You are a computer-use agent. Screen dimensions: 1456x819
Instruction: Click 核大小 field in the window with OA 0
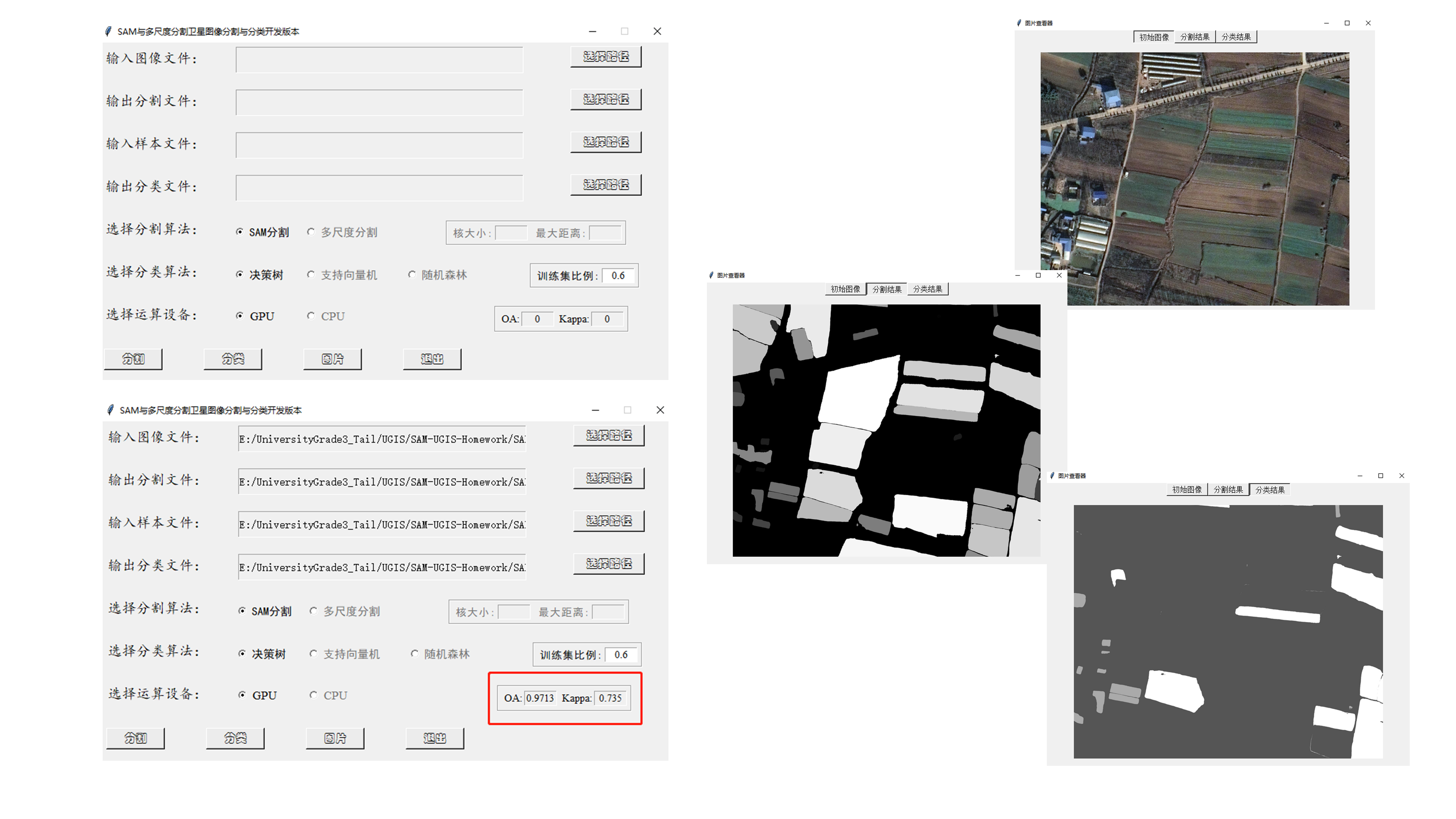click(x=511, y=233)
